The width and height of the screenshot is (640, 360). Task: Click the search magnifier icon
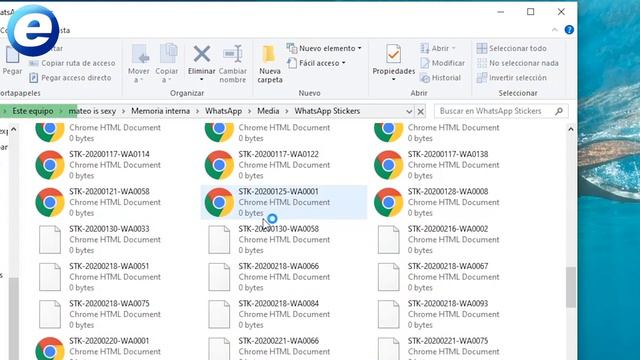[559, 111]
